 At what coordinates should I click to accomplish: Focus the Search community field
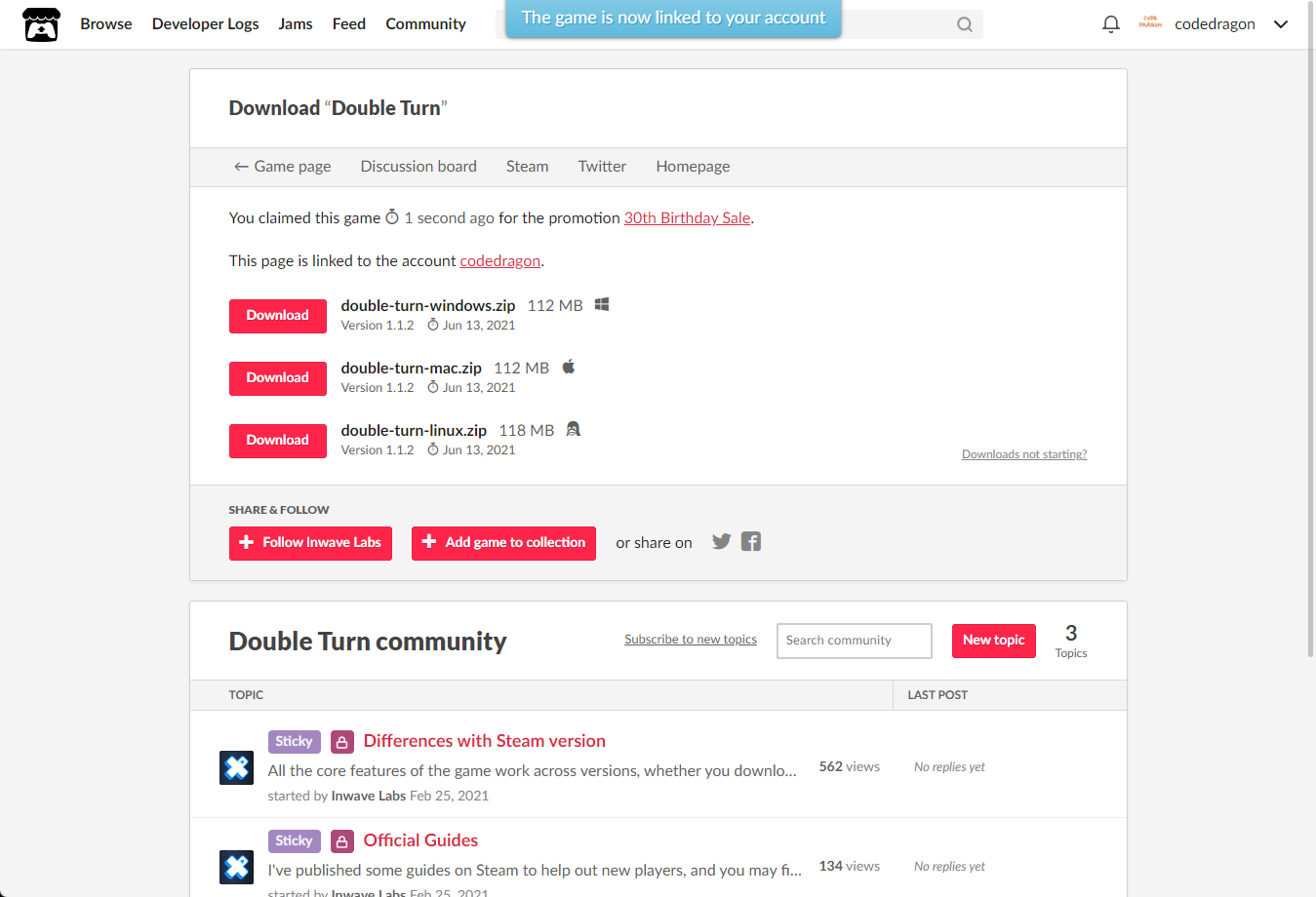pos(854,641)
